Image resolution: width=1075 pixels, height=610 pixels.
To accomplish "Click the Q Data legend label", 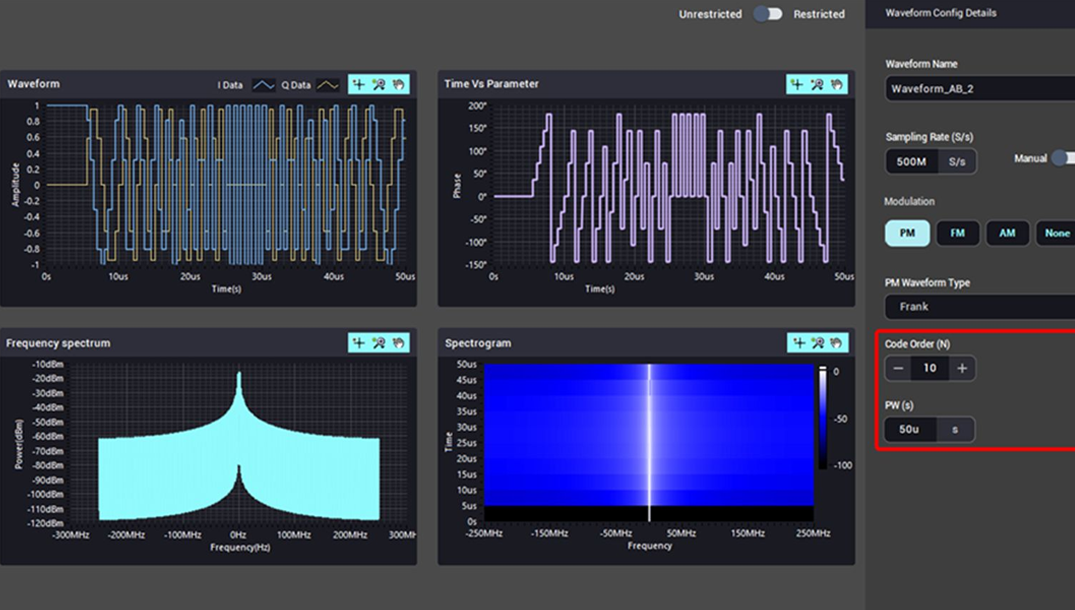I will 296,85.
